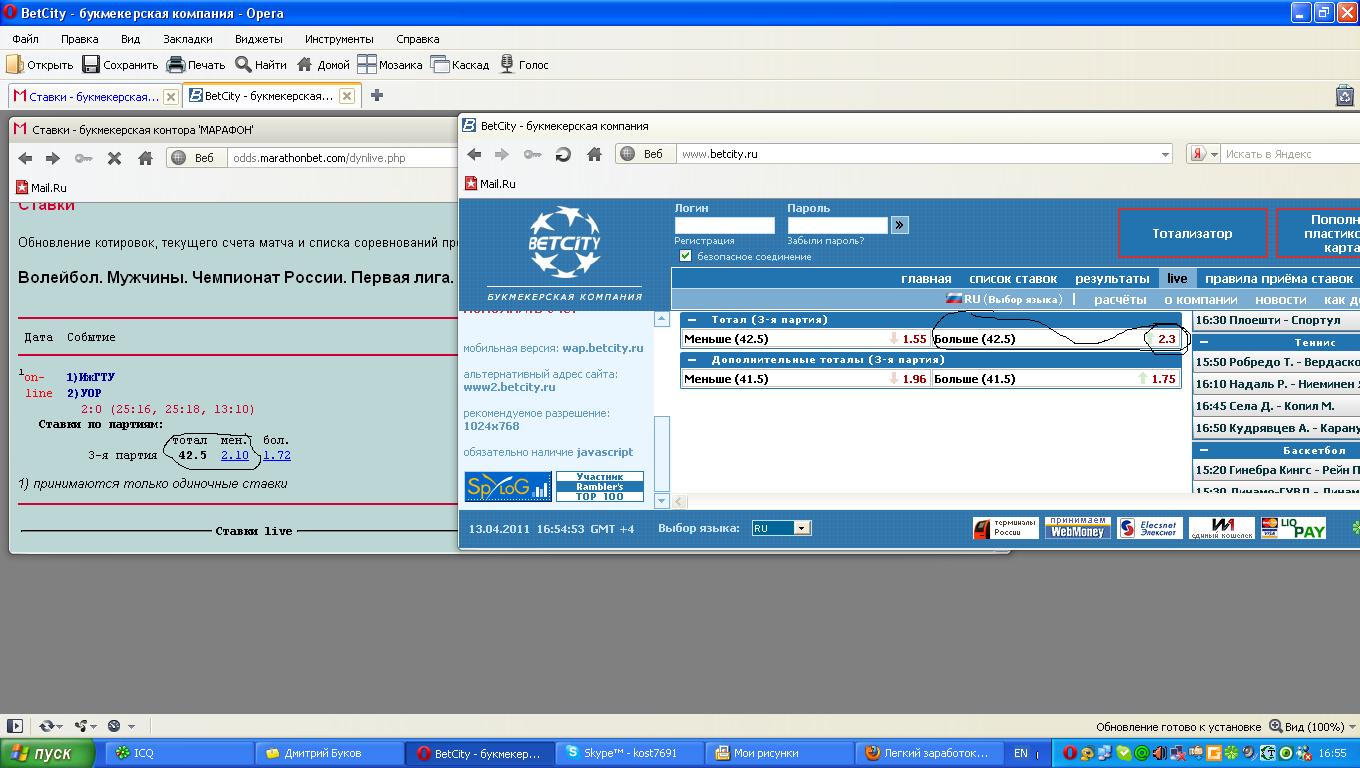Activate the Голос microphone icon
1360x768 pixels.
click(x=507, y=65)
